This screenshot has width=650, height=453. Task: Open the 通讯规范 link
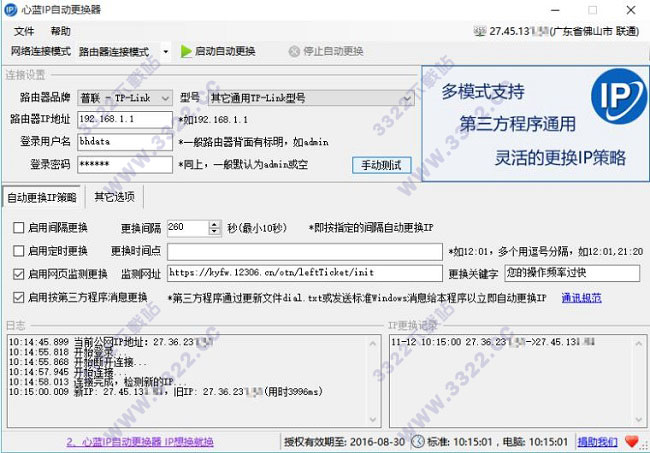pos(581,298)
